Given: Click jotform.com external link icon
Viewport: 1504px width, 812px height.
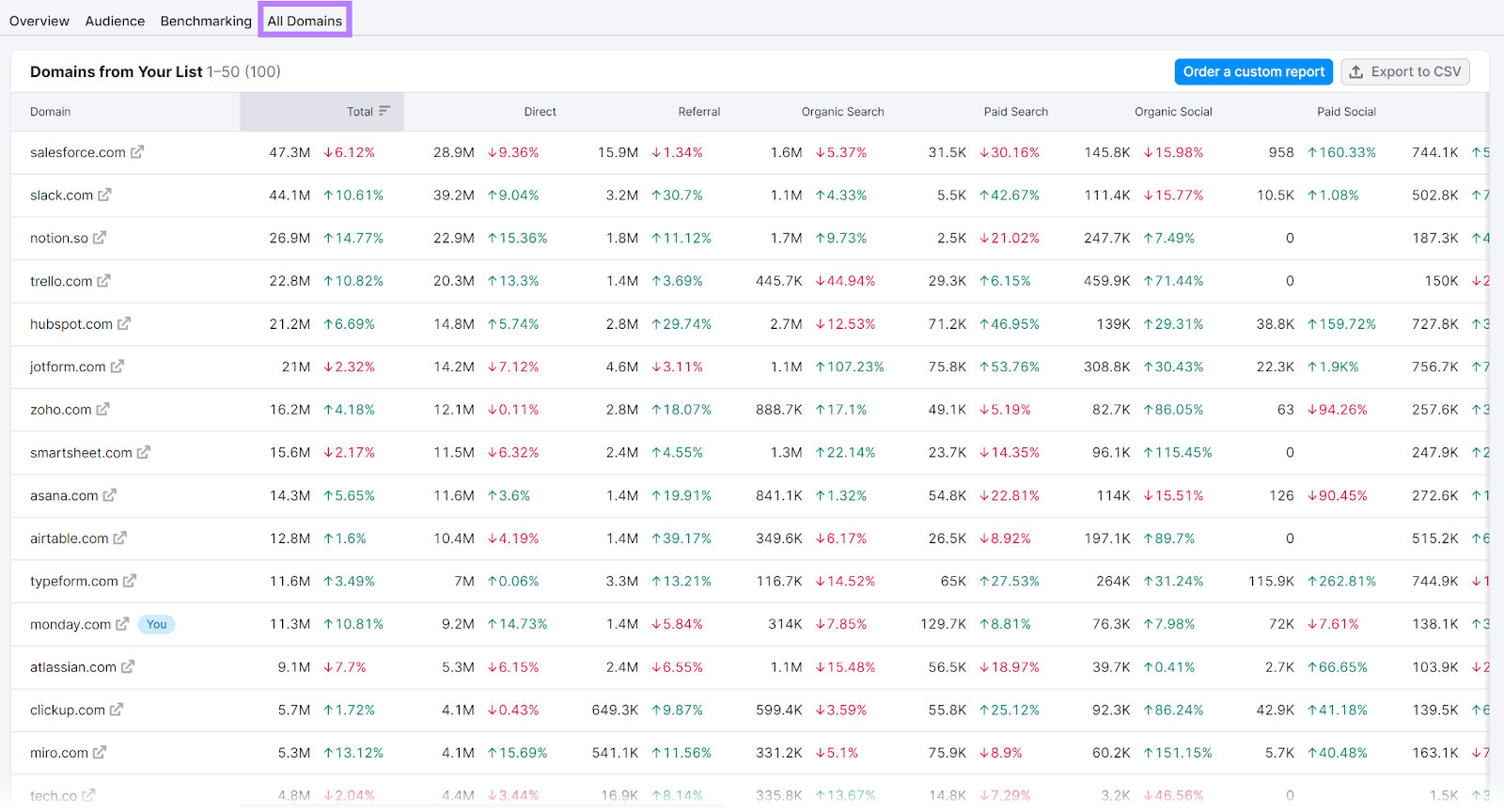Looking at the screenshot, I should pyautogui.click(x=117, y=367).
